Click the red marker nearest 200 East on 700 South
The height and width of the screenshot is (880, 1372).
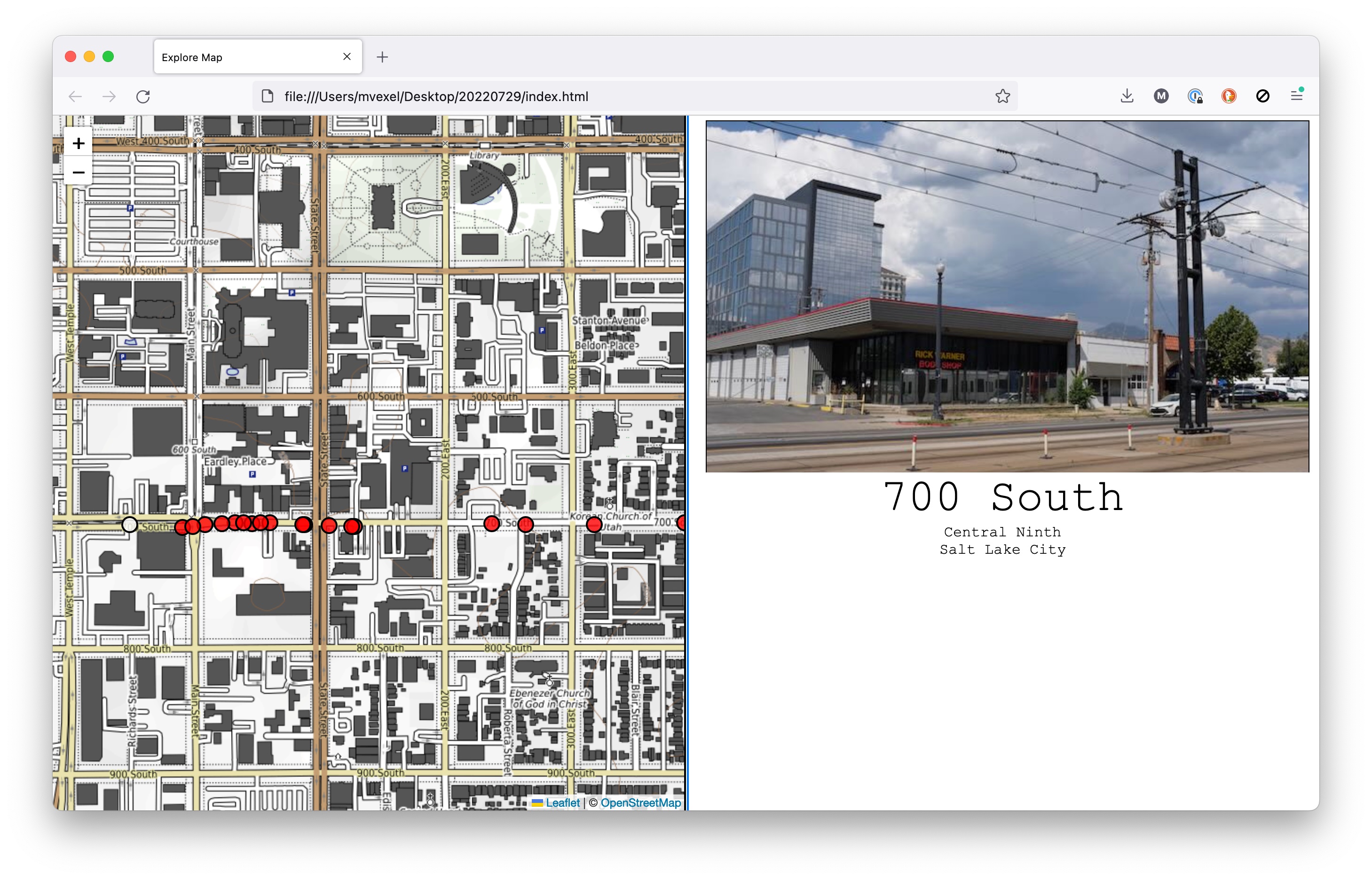(491, 523)
